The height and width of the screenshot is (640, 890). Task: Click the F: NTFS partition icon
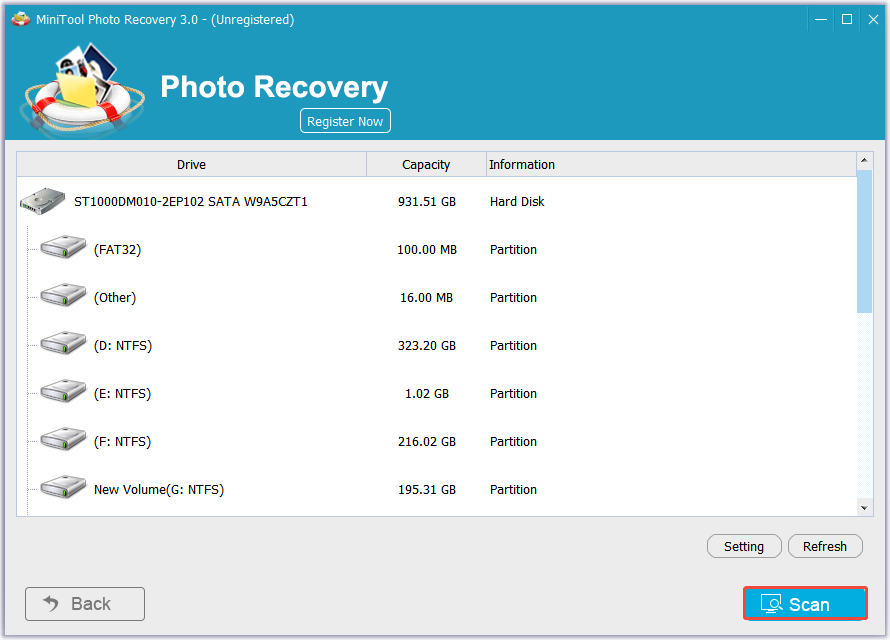63,438
